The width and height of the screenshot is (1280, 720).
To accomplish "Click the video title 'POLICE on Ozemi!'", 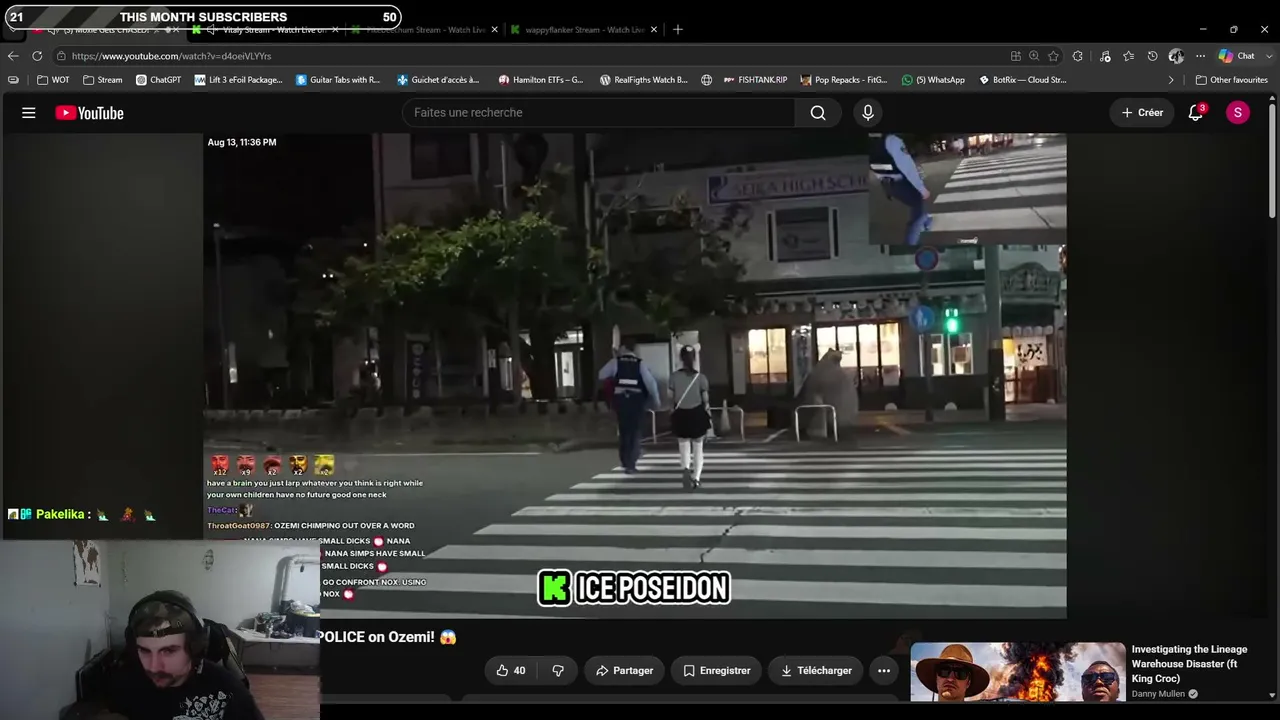I will click(387, 637).
